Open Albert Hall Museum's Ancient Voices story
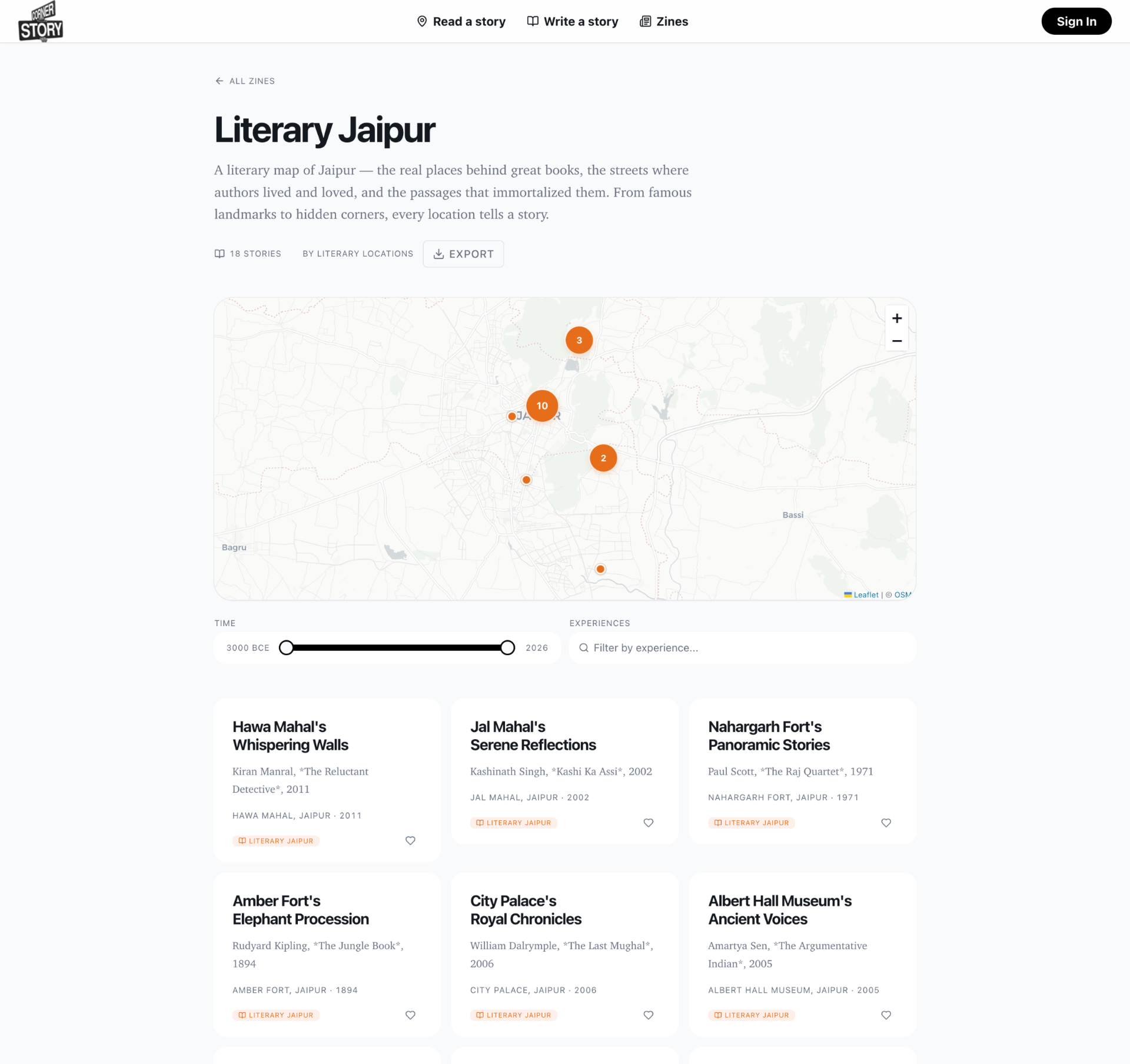This screenshot has height=1064, width=1130. 780,910
